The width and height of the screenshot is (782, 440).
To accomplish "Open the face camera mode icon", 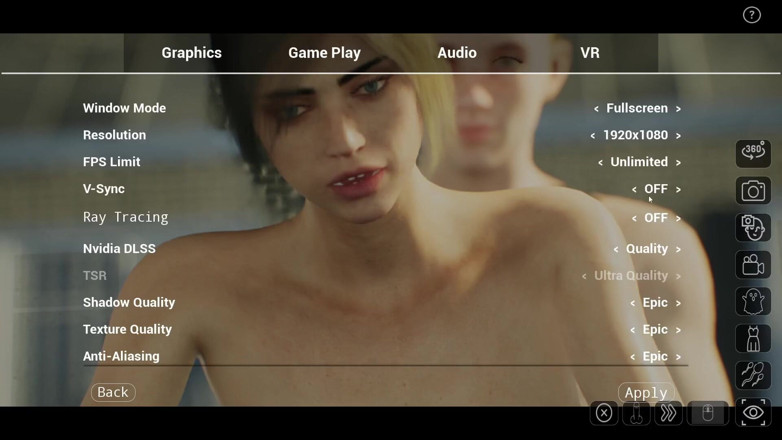I will tap(753, 227).
